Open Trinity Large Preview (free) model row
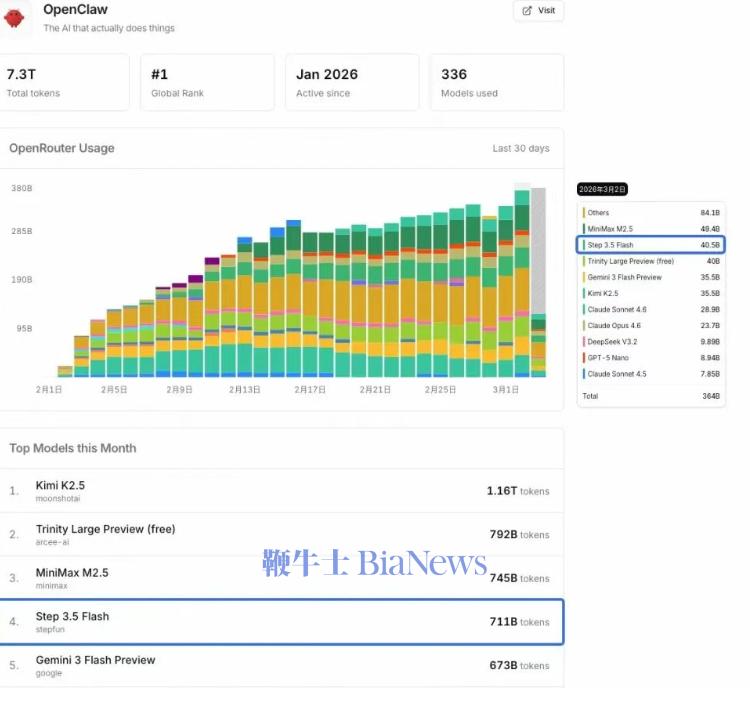The image size is (750, 704). [x=280, y=535]
